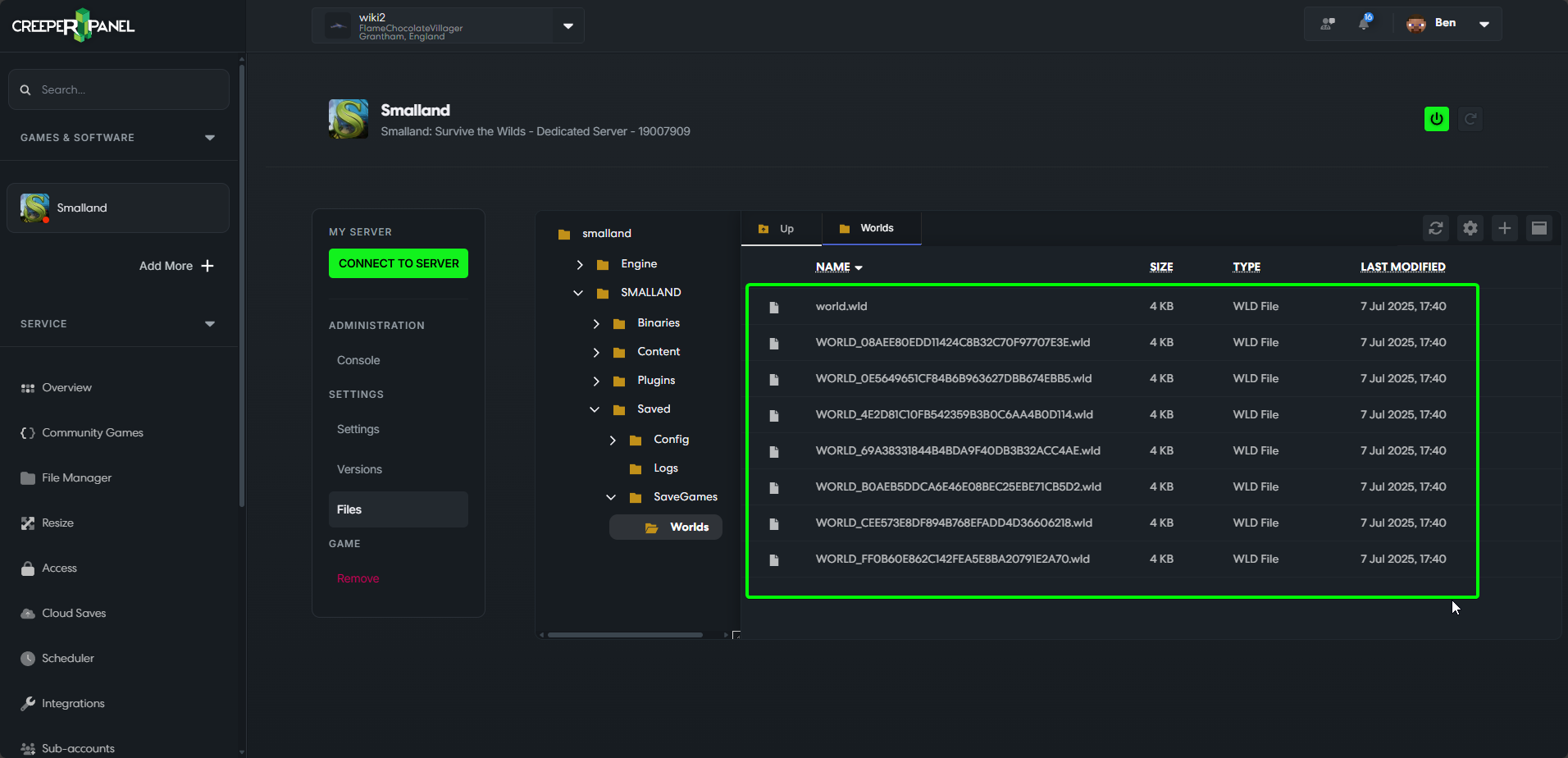Go Up one folder tab
The height and width of the screenshot is (758, 1568).
pyautogui.click(x=781, y=229)
